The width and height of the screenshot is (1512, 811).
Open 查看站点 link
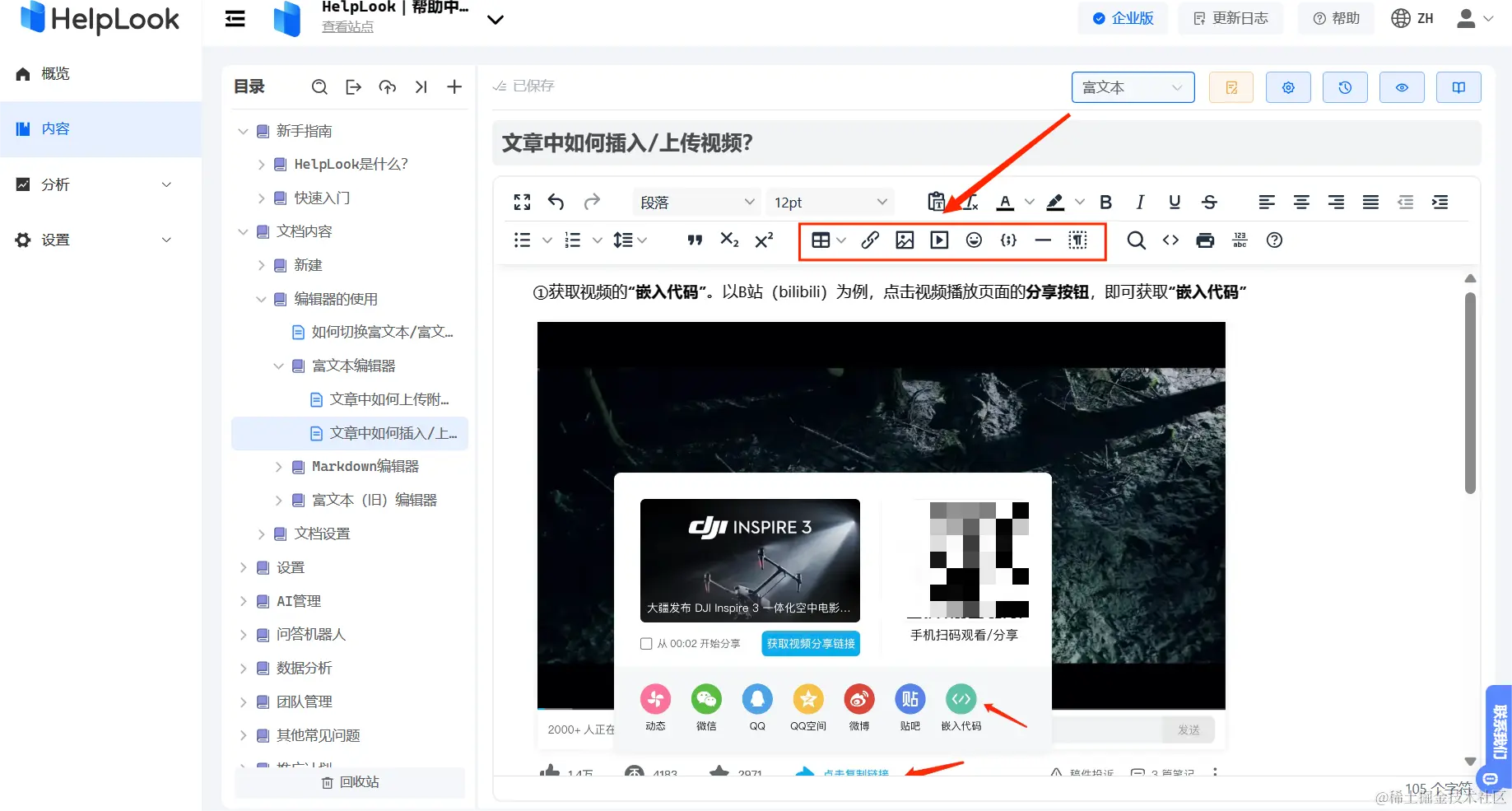(347, 27)
